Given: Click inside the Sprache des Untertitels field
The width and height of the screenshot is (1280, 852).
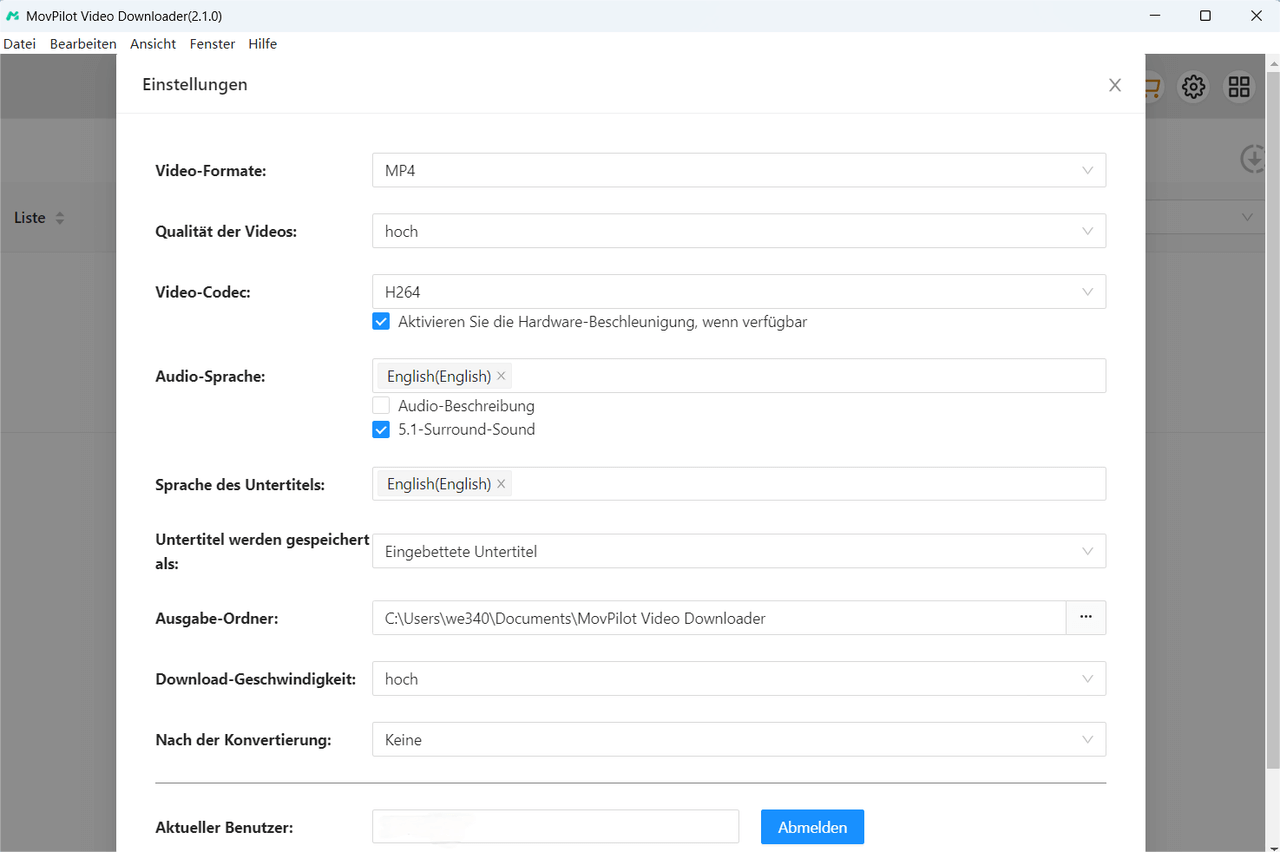Looking at the screenshot, I should point(739,484).
